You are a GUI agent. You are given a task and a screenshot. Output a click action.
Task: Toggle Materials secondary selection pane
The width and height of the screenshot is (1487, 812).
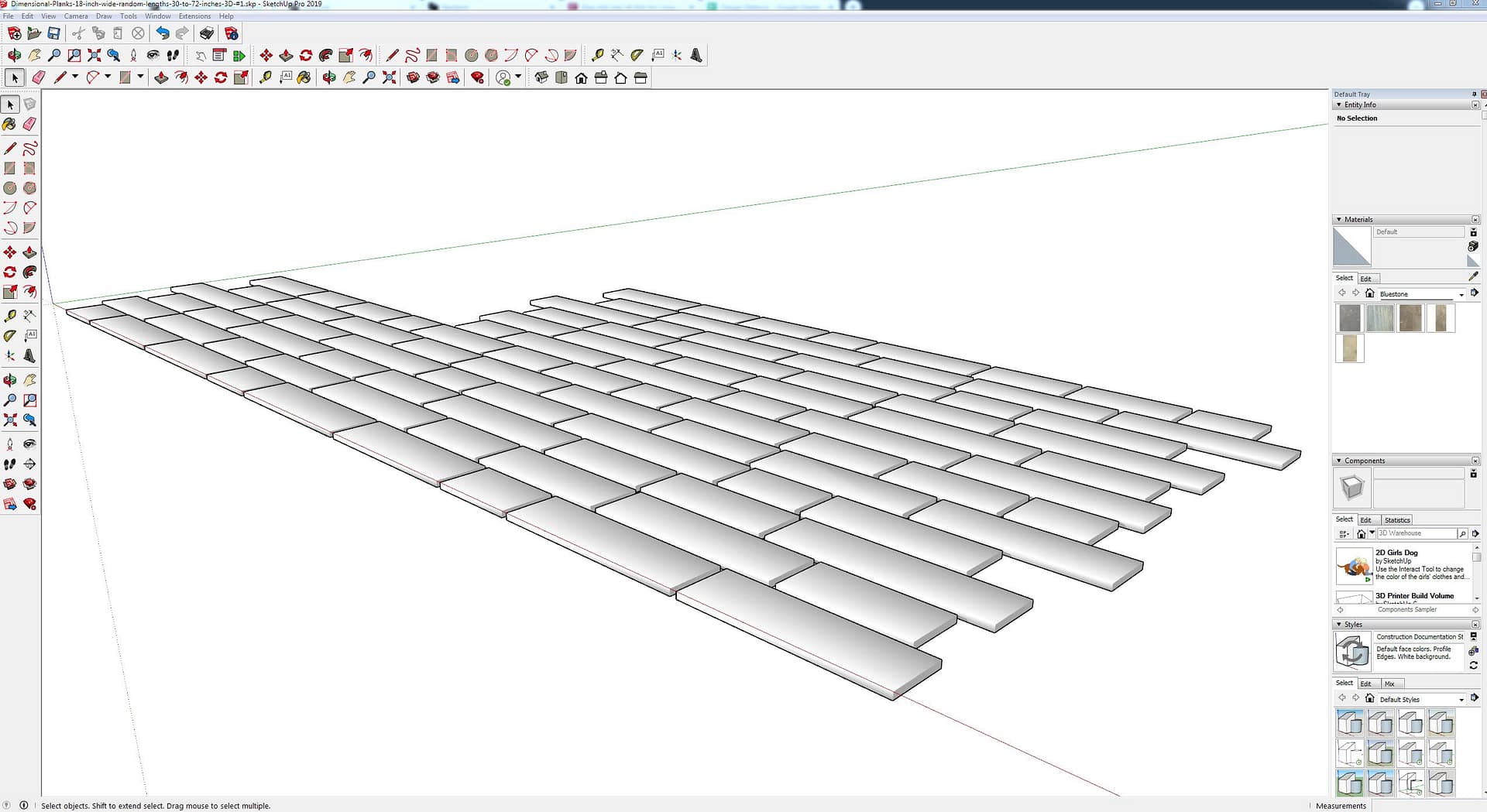click(x=1473, y=232)
